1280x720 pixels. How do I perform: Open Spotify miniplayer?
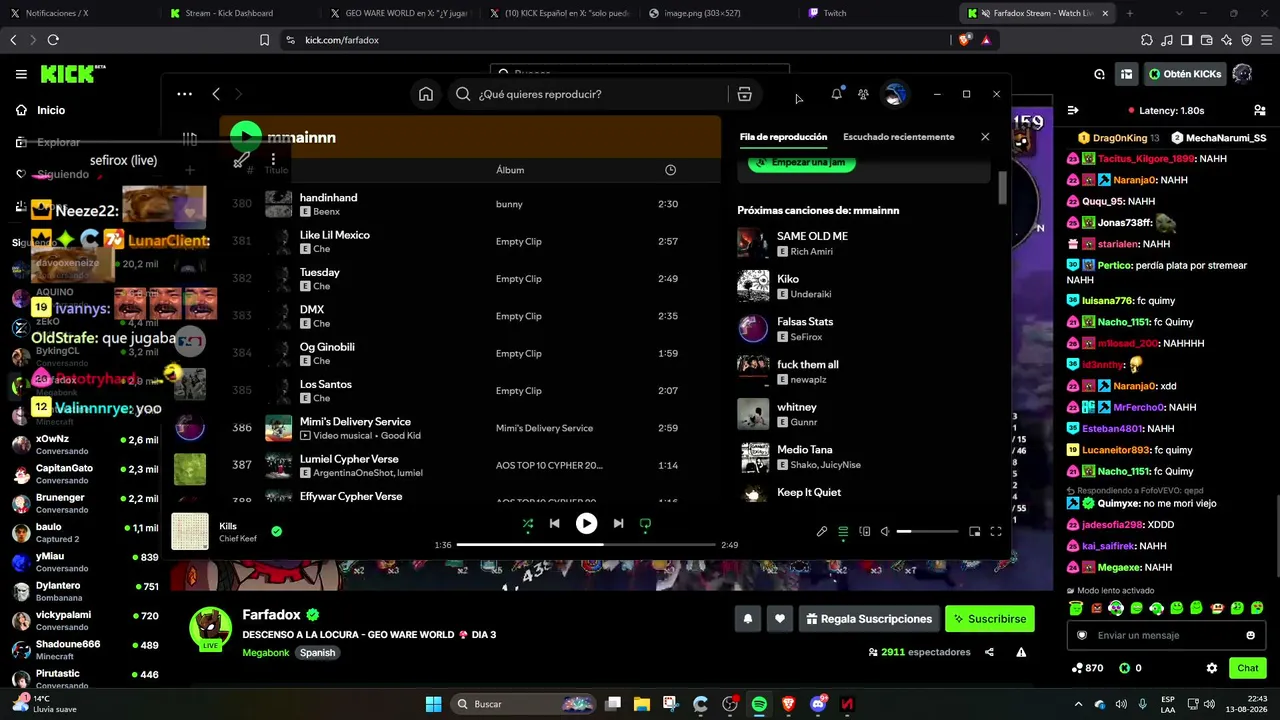(x=975, y=532)
